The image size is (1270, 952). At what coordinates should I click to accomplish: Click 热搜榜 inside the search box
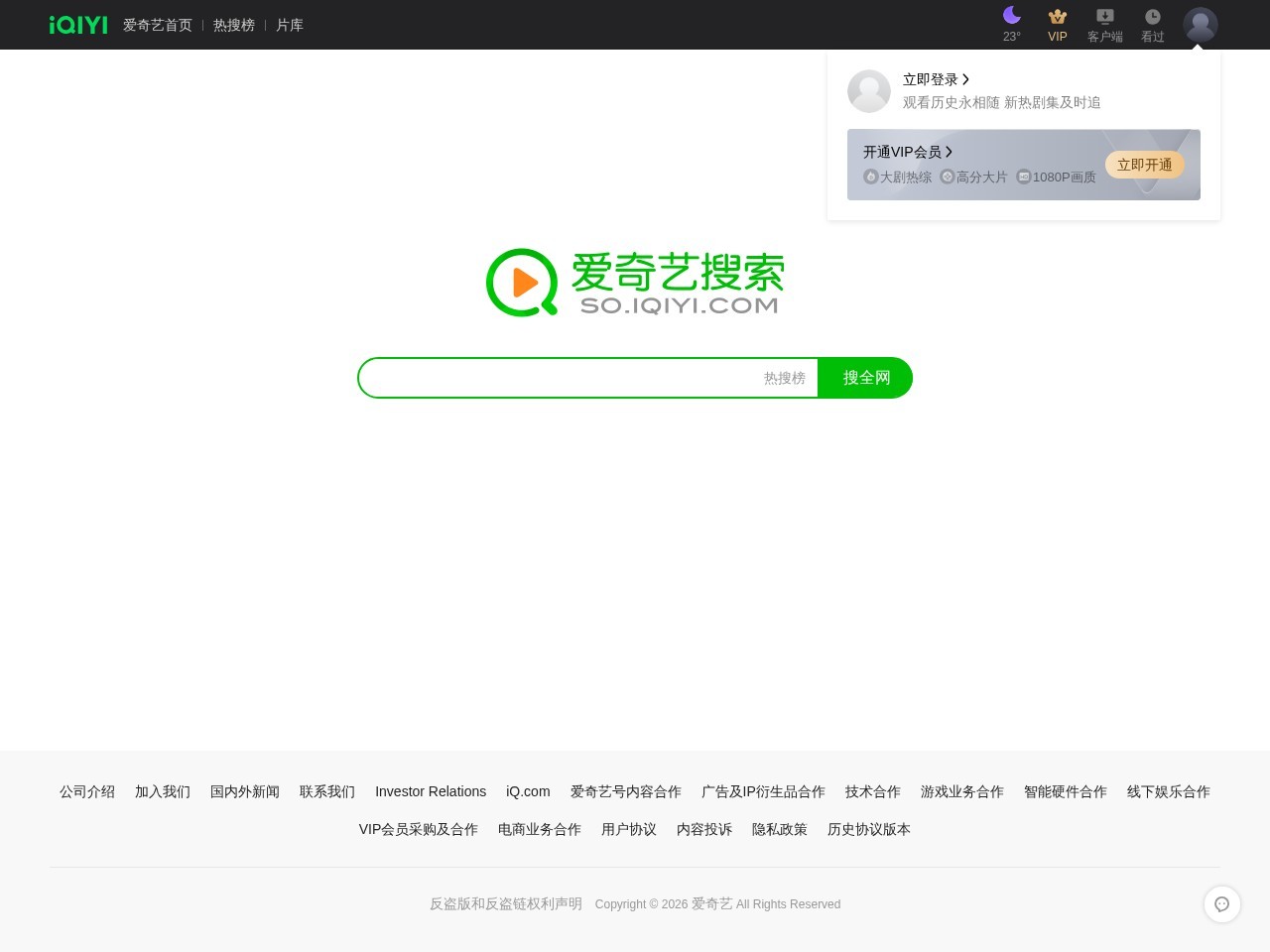pyautogui.click(x=785, y=378)
